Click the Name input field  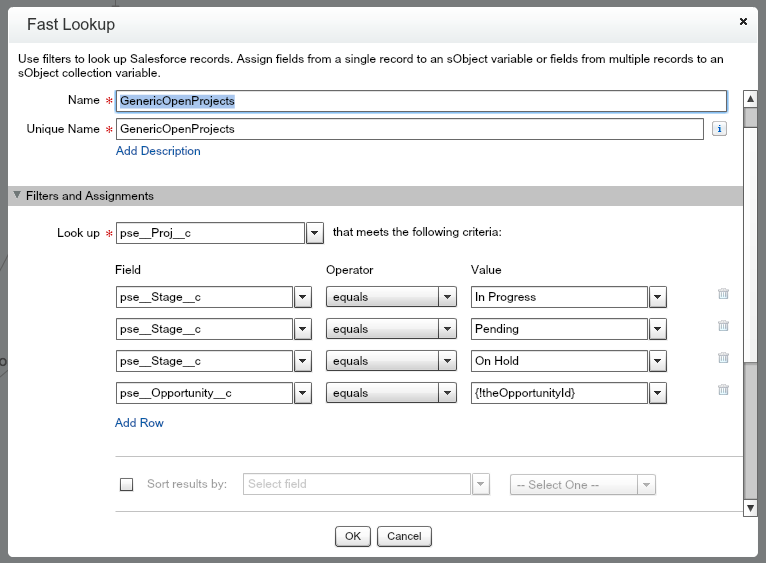420,101
